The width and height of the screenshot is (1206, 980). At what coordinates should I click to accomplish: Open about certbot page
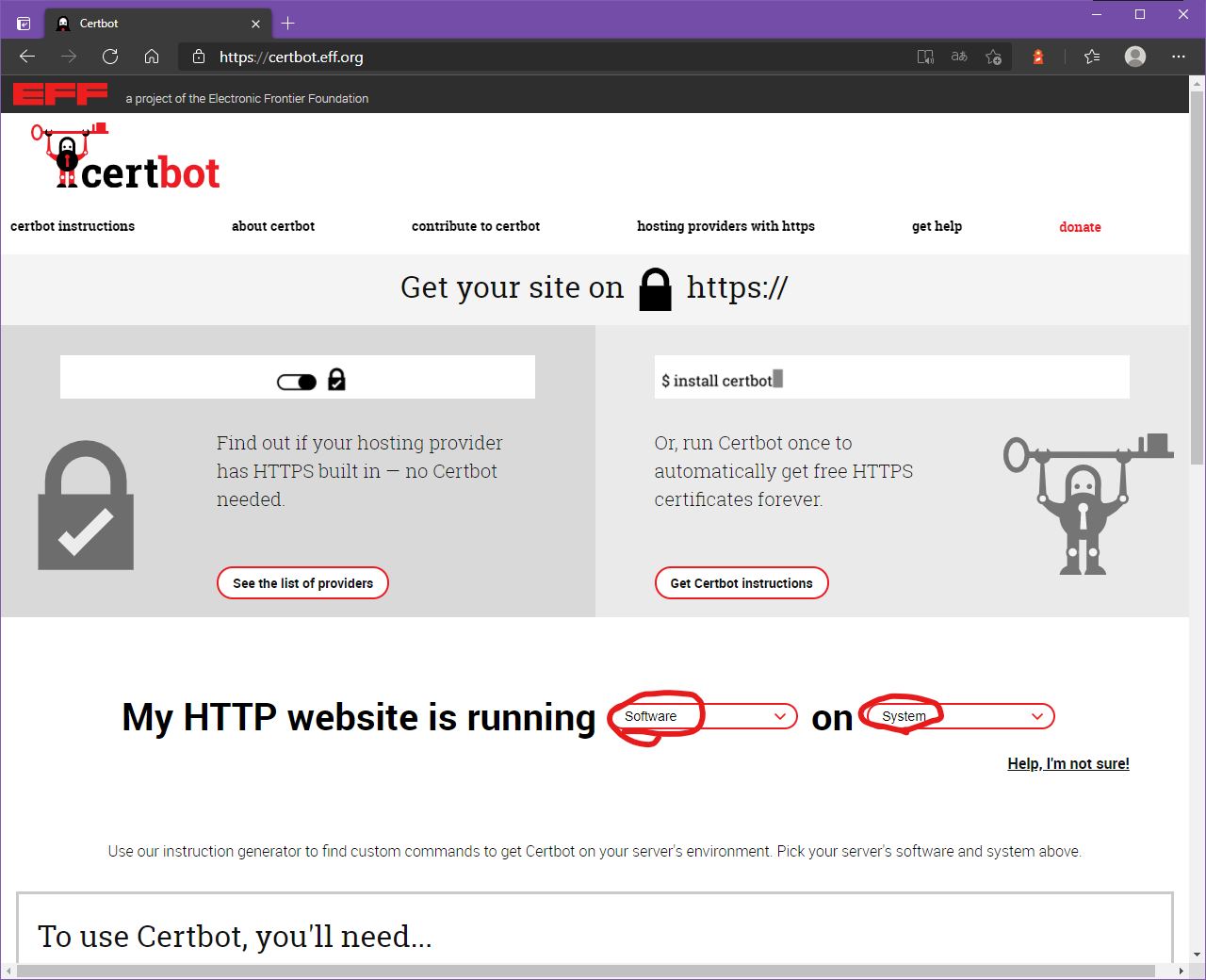click(273, 226)
